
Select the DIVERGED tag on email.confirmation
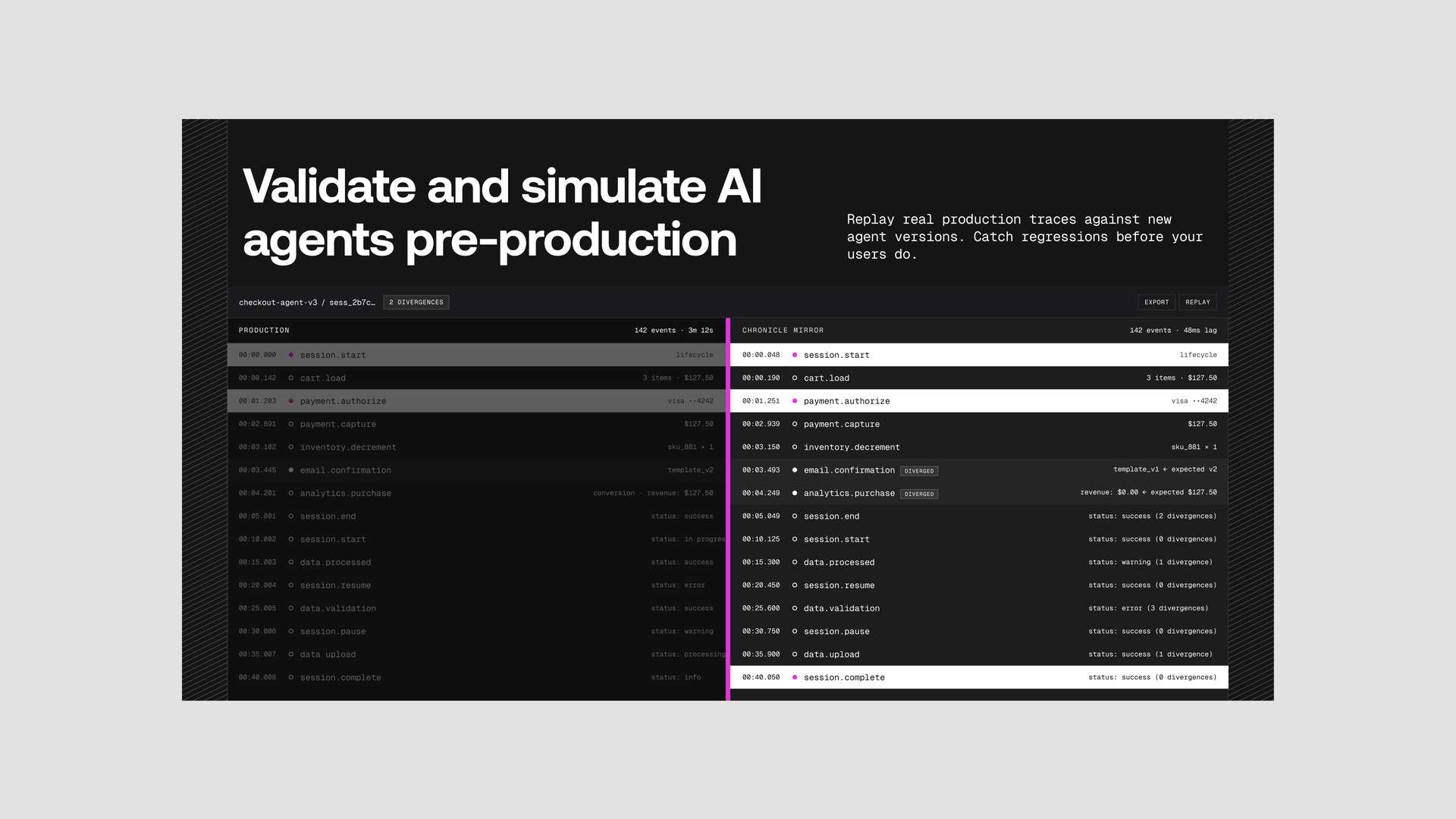click(x=919, y=471)
